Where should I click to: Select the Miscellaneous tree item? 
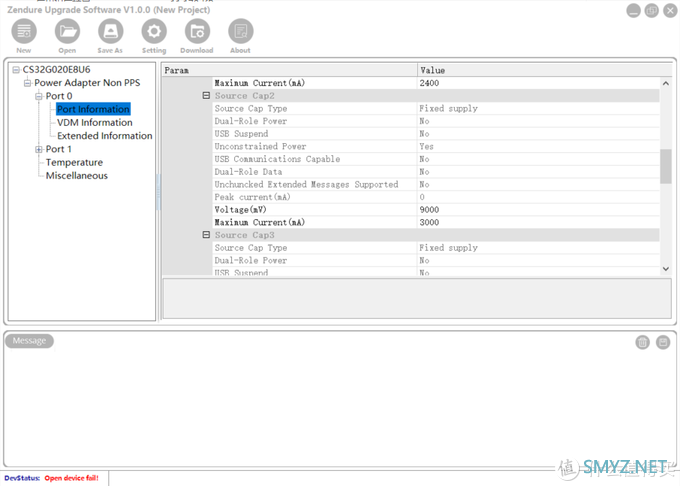pos(77,176)
